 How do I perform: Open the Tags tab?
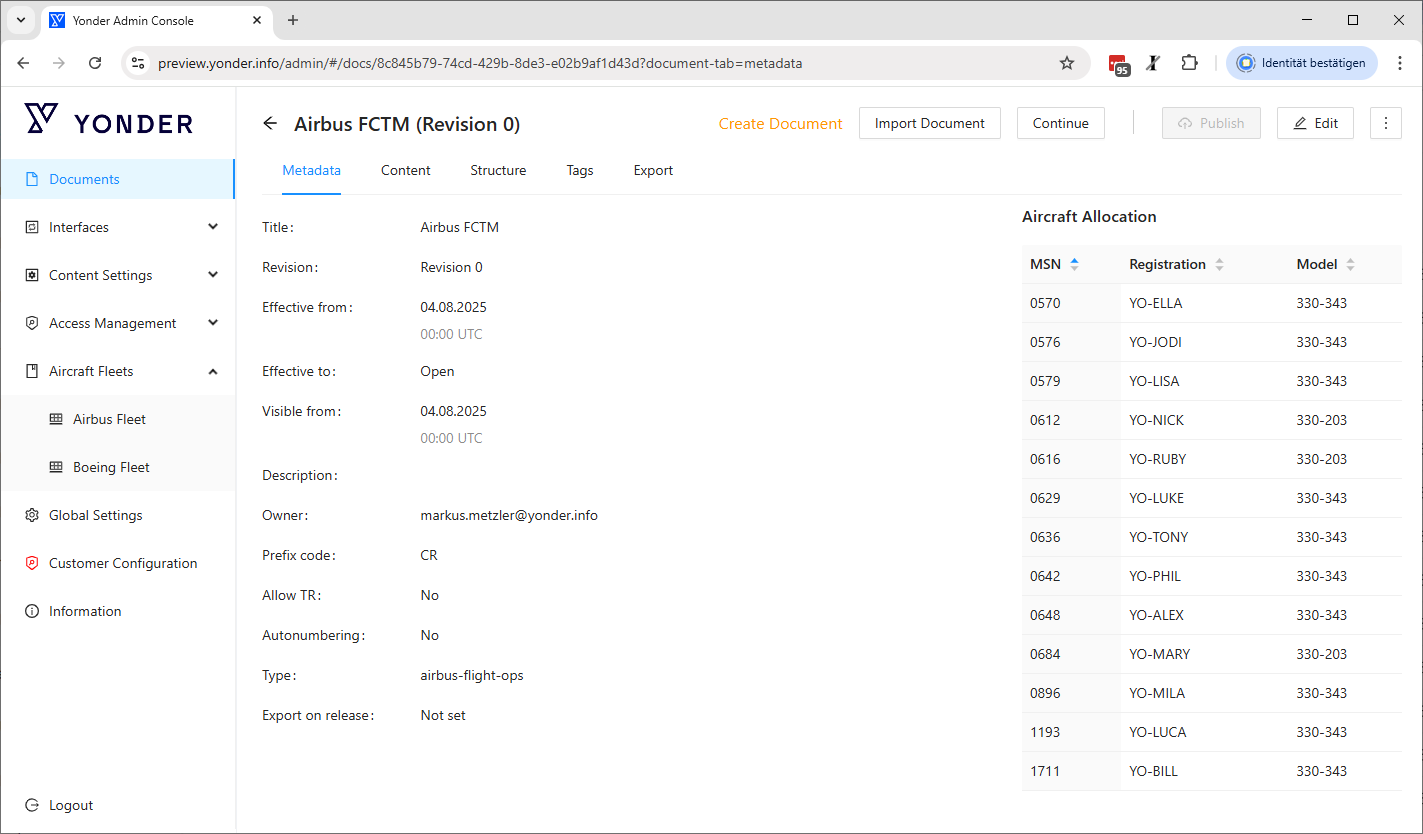(580, 171)
